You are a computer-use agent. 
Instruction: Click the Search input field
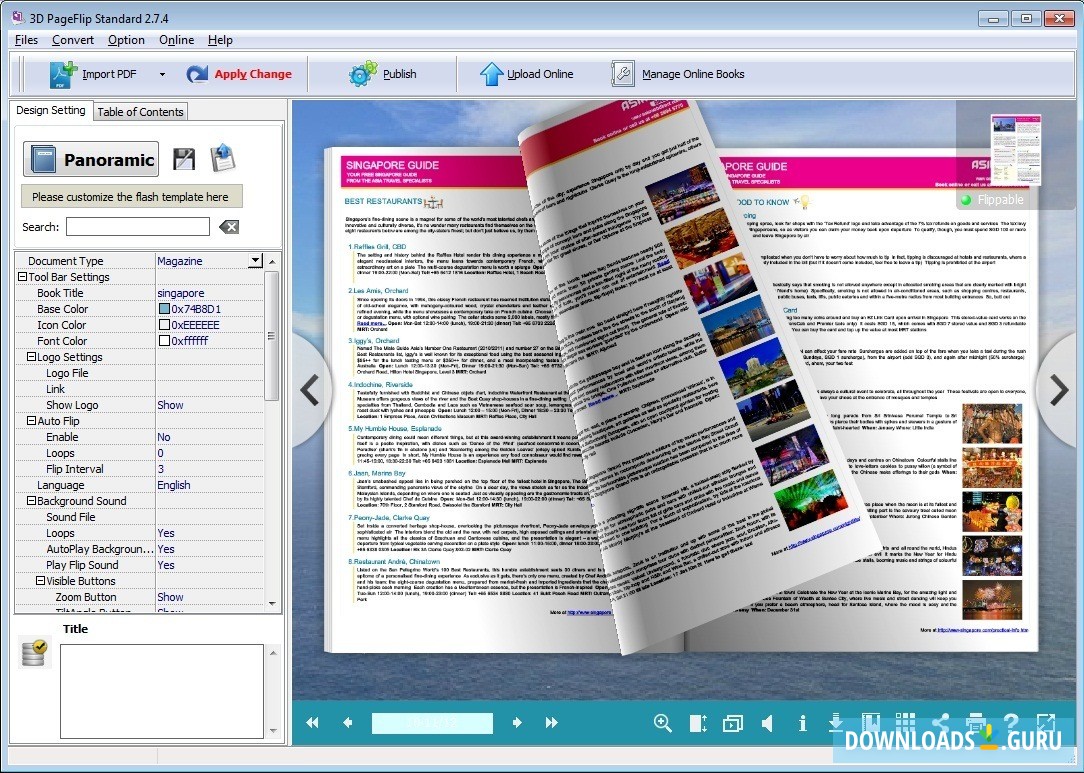click(x=138, y=227)
